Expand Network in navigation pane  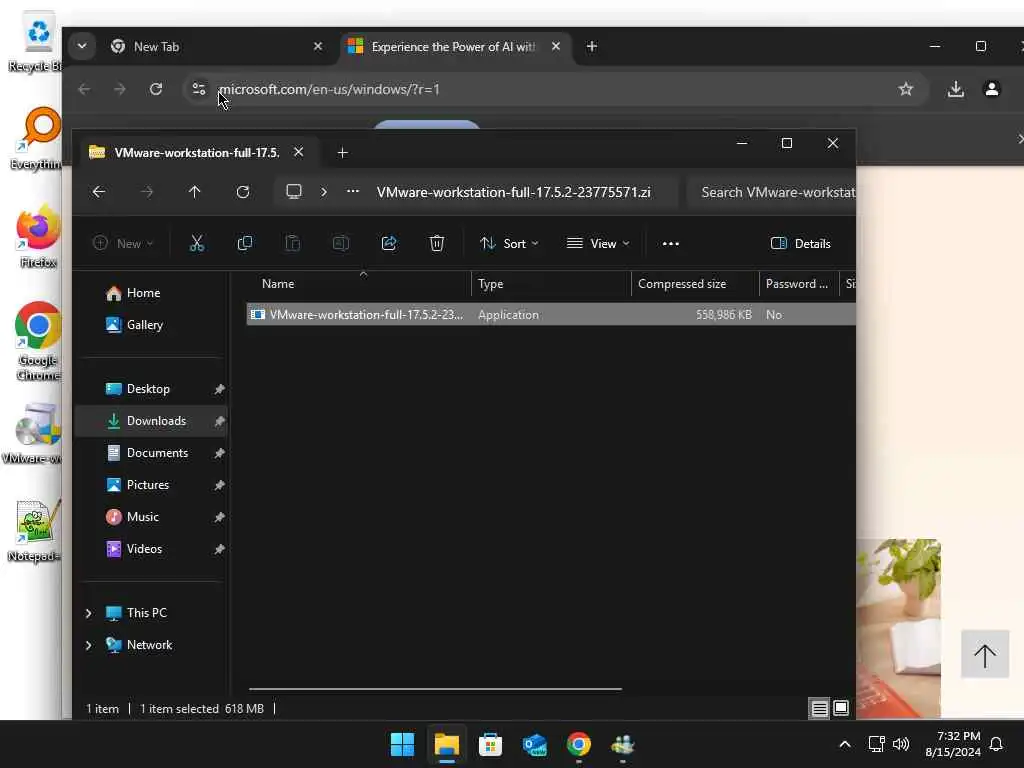point(89,645)
